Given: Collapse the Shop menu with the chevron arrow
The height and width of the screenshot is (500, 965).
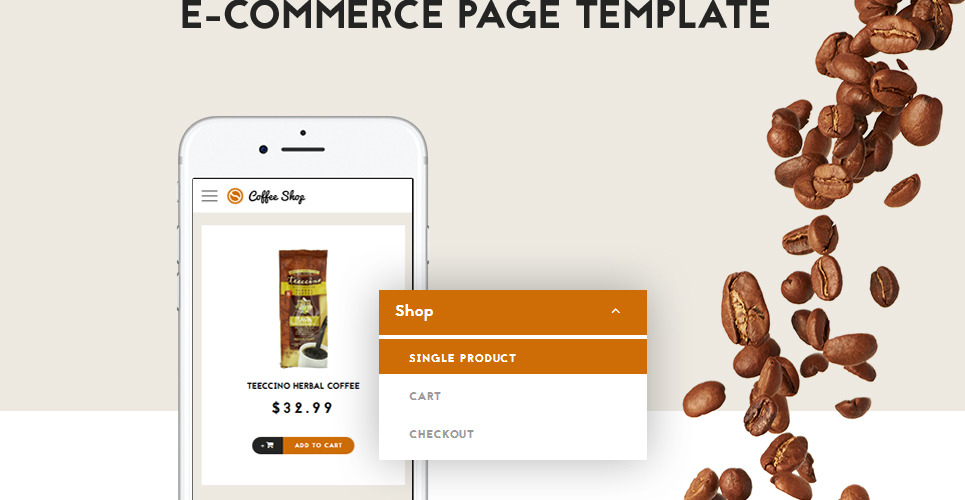Looking at the screenshot, I should coord(615,312).
